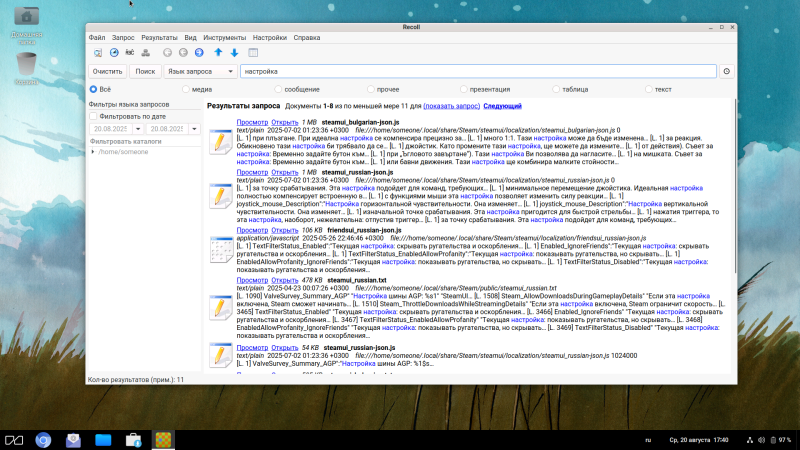The width and height of the screenshot is (800, 450).
Task: Expand the /home/someone folder tree item
Action: (x=92, y=151)
